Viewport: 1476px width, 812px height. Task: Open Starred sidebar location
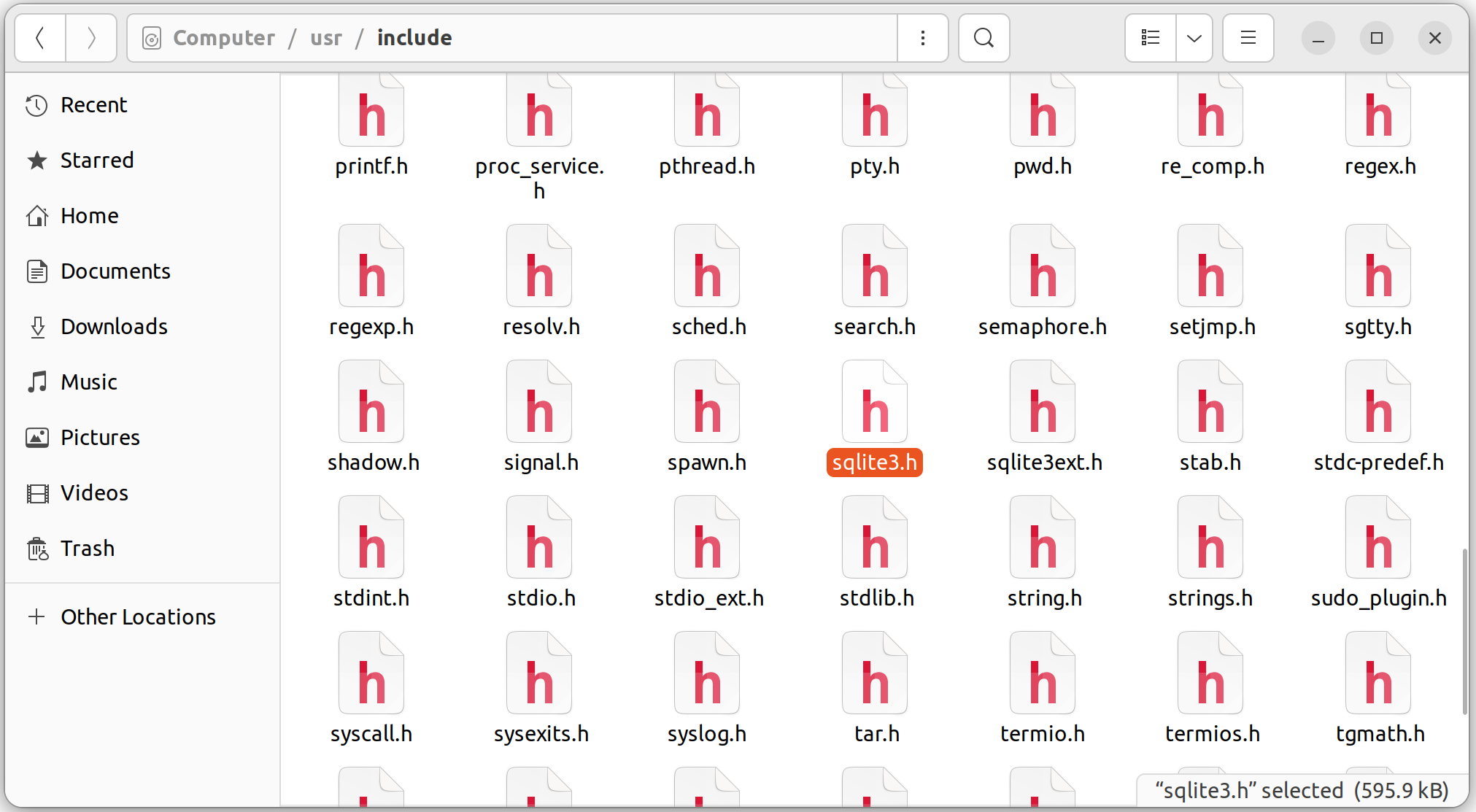point(96,161)
